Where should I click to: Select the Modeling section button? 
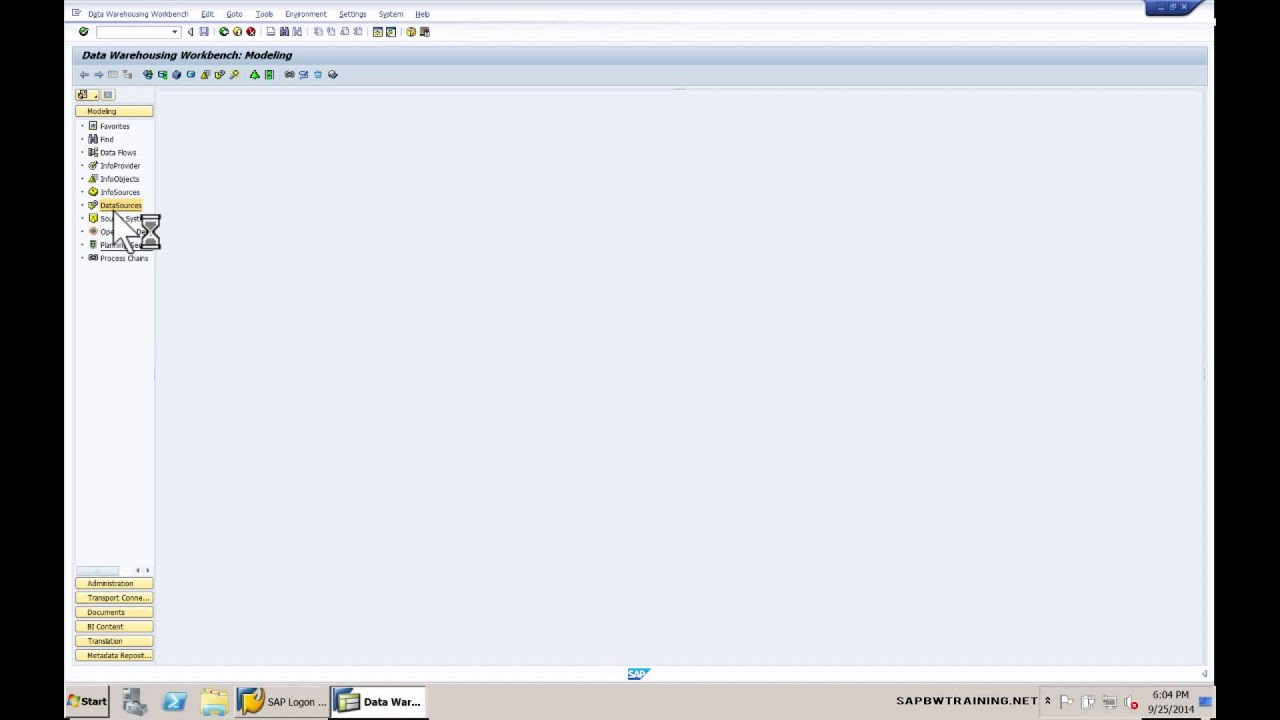click(x=114, y=111)
